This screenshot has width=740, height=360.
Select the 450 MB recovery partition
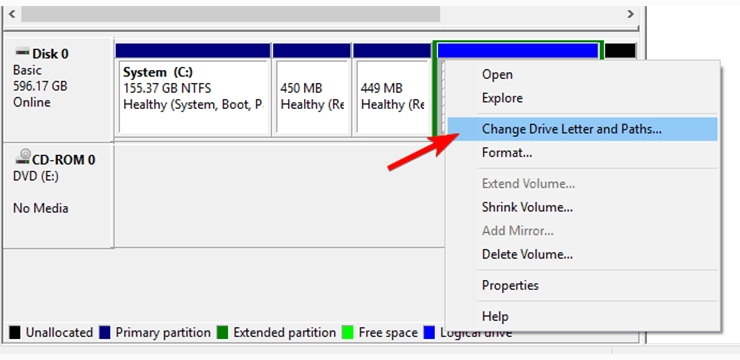point(311,90)
